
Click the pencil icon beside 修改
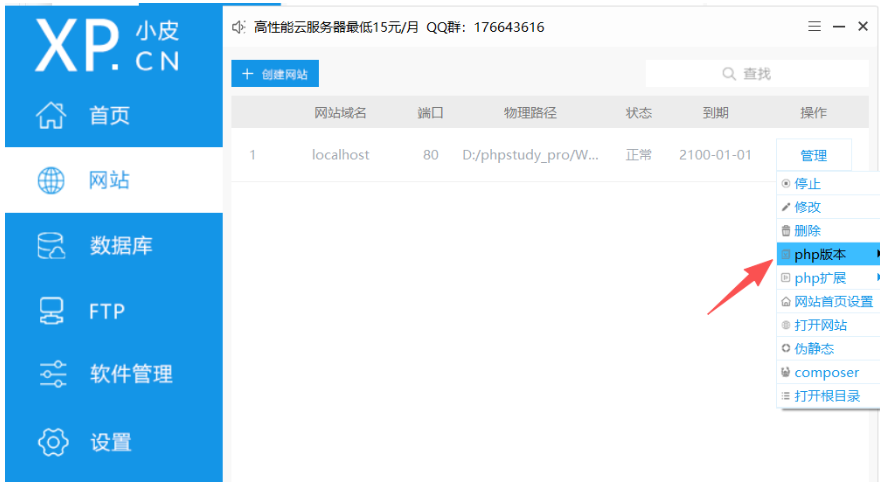coord(786,207)
